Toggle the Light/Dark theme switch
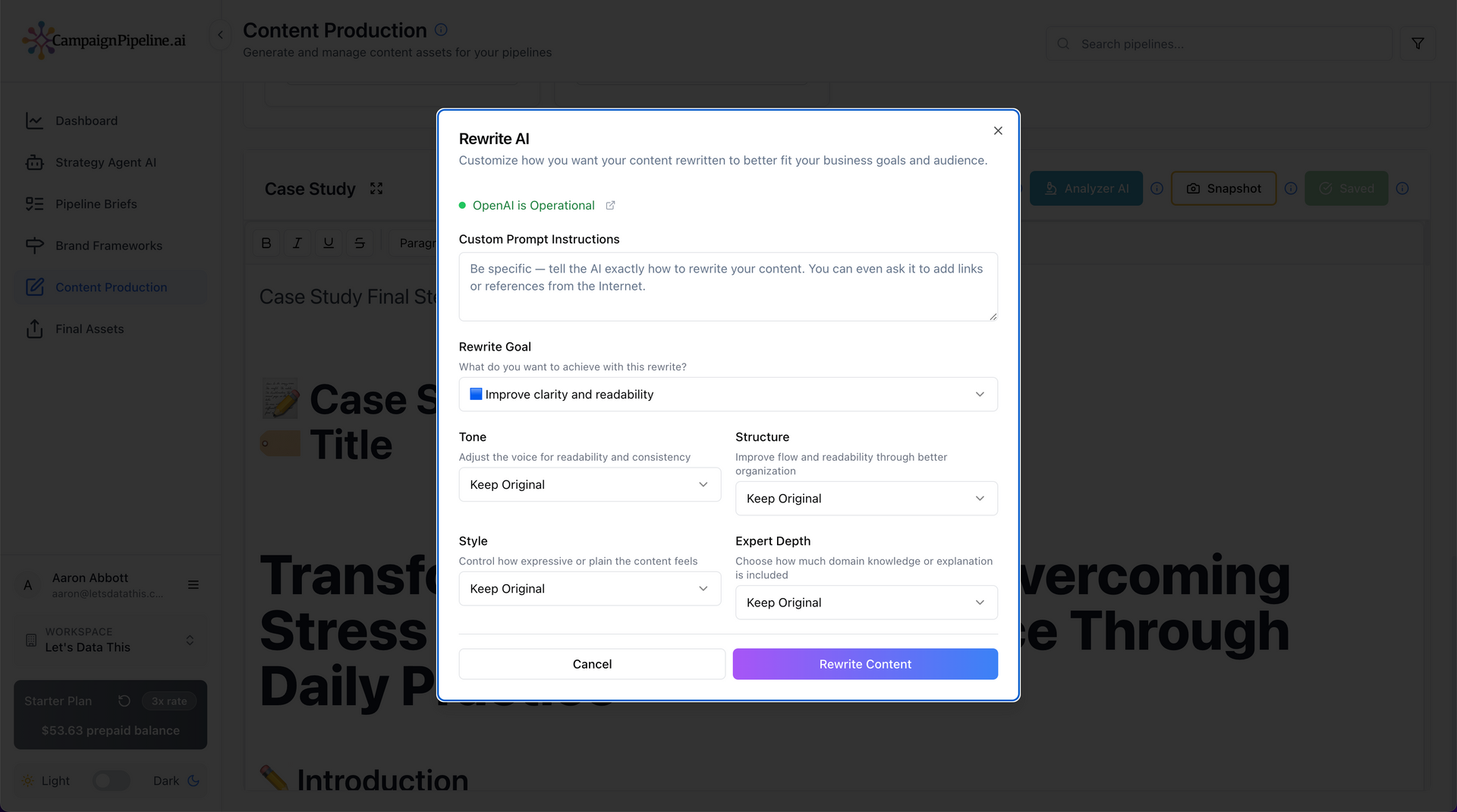Image resolution: width=1457 pixels, height=812 pixels. 111,781
